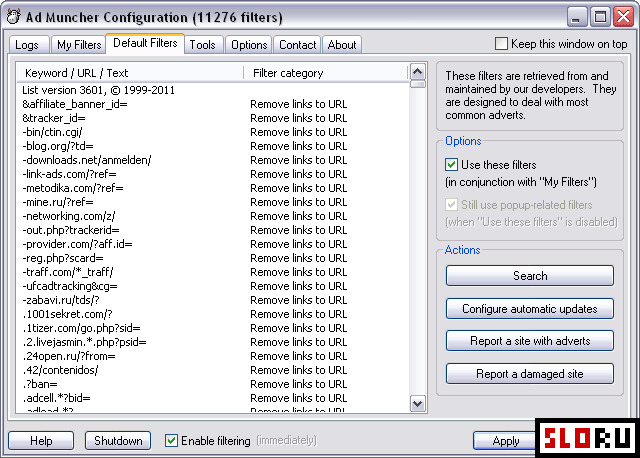Open the Tools tab
The height and width of the screenshot is (458, 640).
[203, 44]
